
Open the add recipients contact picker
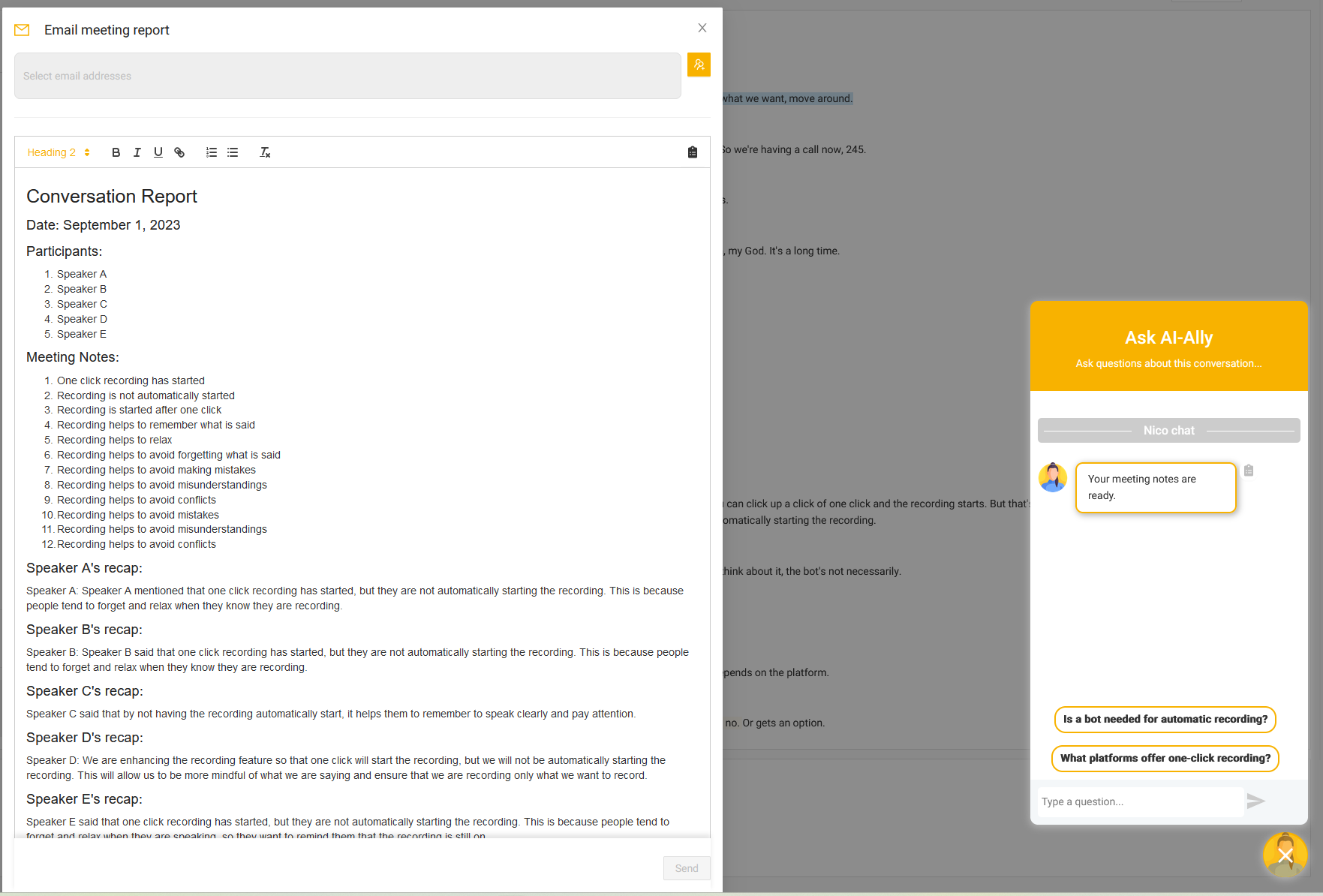699,65
